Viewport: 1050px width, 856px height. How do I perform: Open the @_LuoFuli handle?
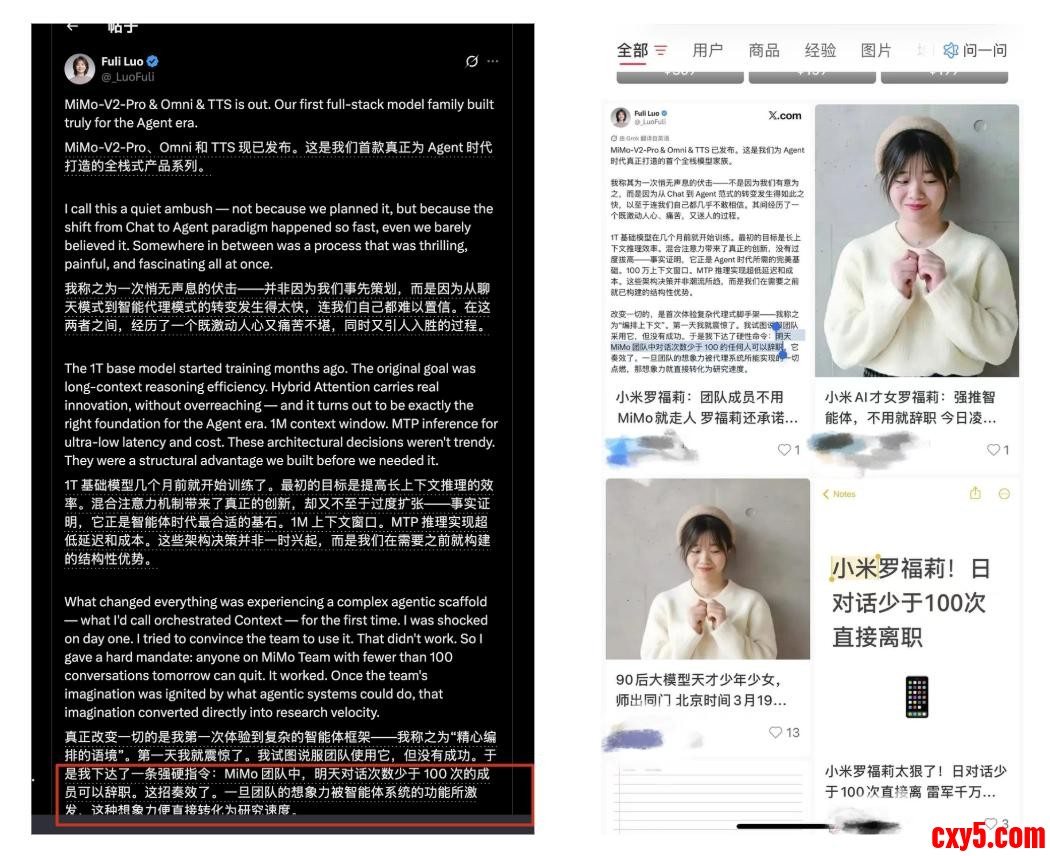128,77
